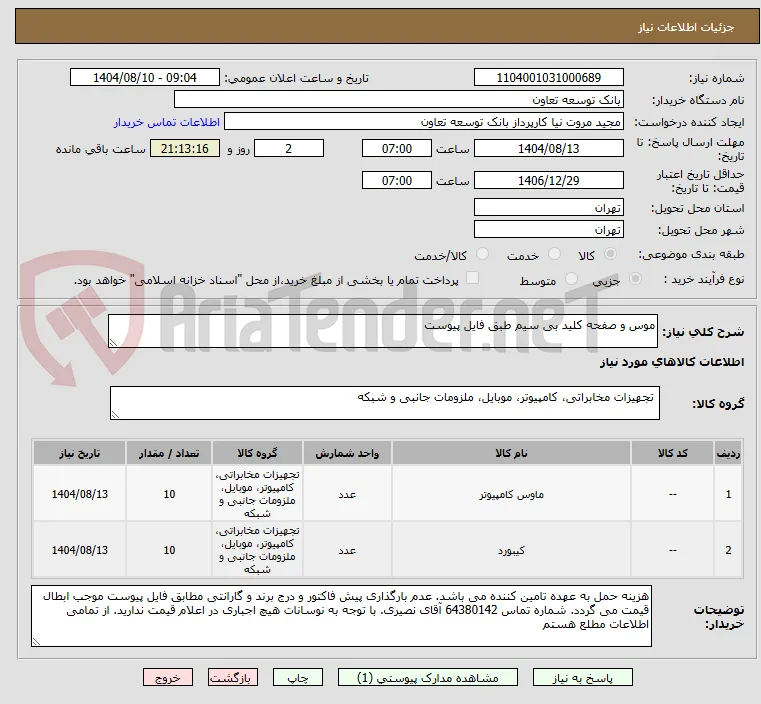
Task: Open اطلاعات تماس خریدار link
Action: click(x=167, y=122)
